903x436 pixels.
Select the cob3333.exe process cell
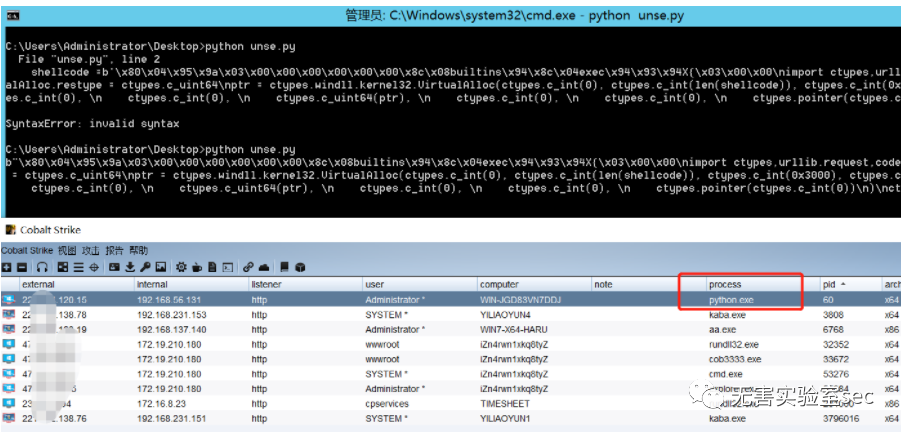(735, 359)
